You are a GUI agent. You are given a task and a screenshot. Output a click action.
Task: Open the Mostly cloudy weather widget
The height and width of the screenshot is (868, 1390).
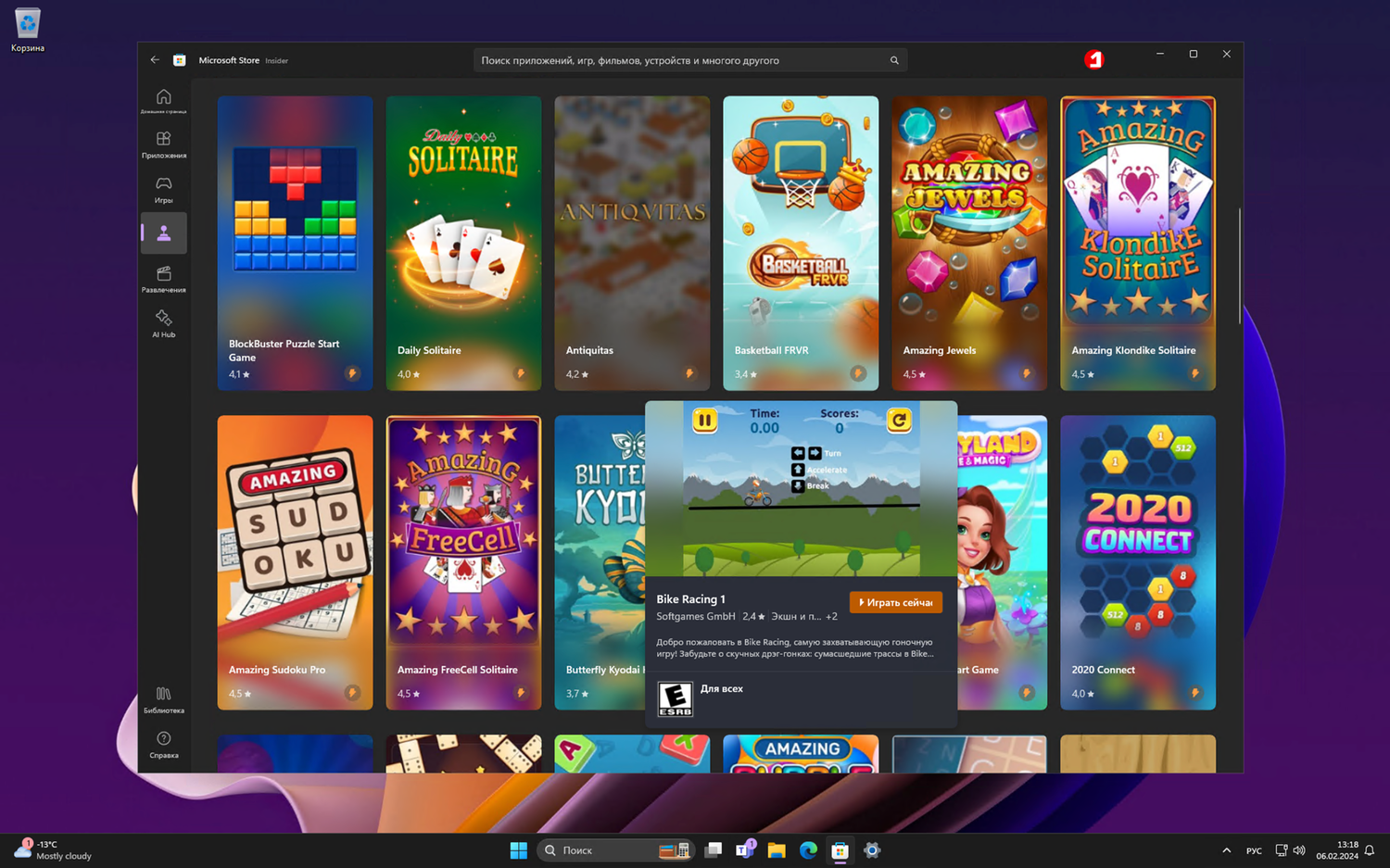tap(53, 850)
